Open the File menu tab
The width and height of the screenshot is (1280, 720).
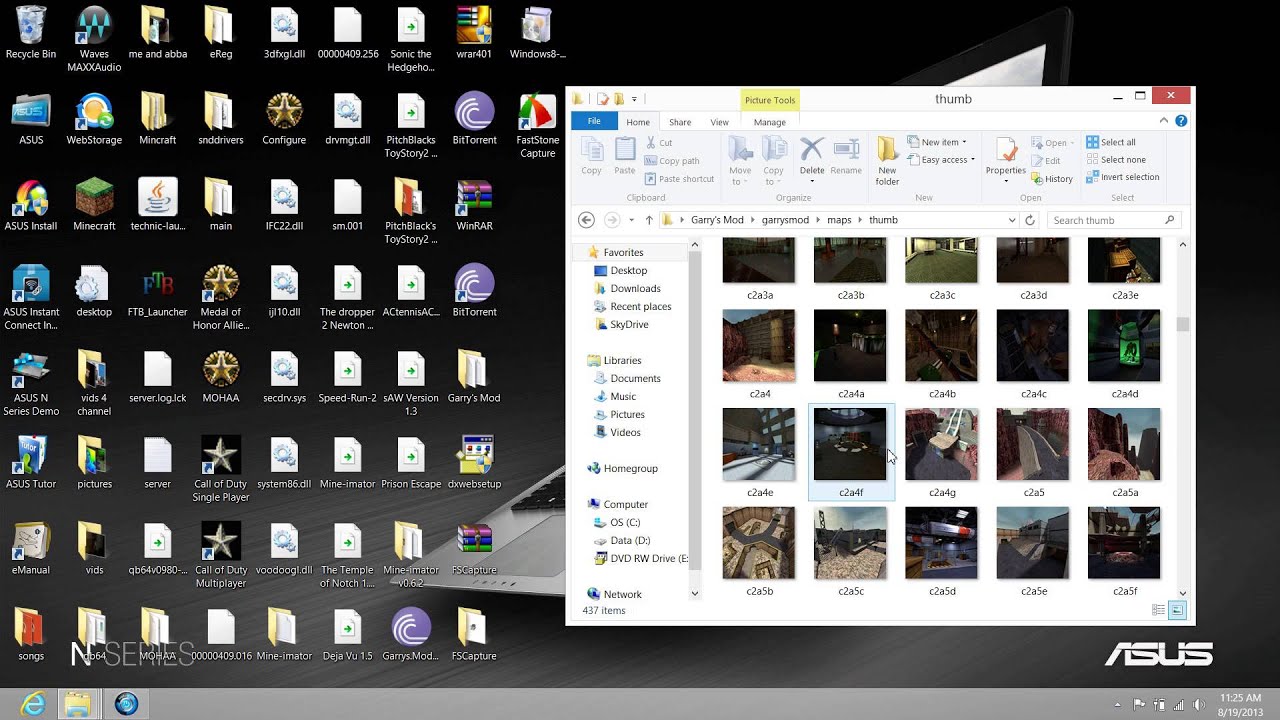594,121
